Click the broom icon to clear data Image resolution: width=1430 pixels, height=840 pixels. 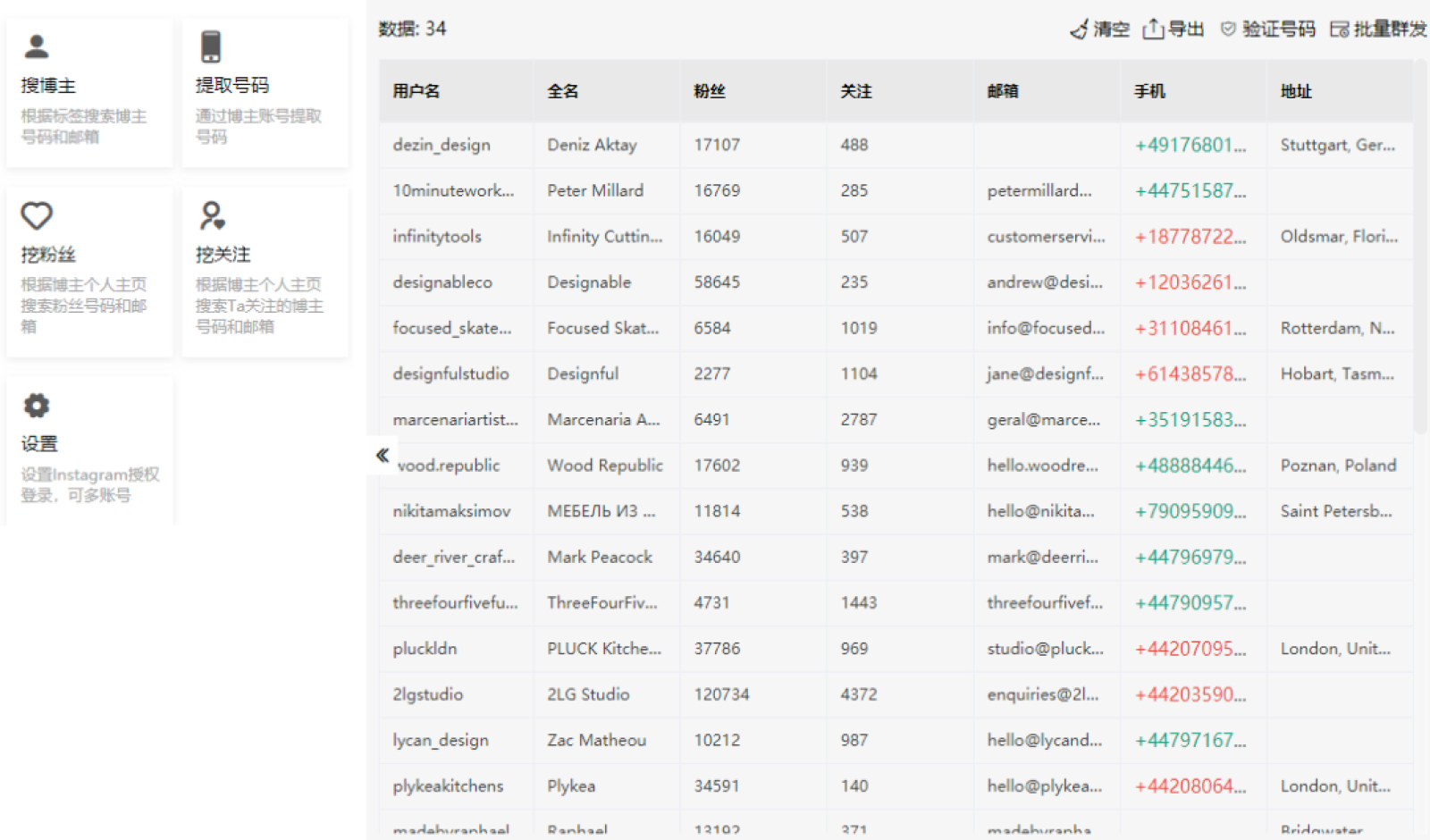(x=1080, y=29)
